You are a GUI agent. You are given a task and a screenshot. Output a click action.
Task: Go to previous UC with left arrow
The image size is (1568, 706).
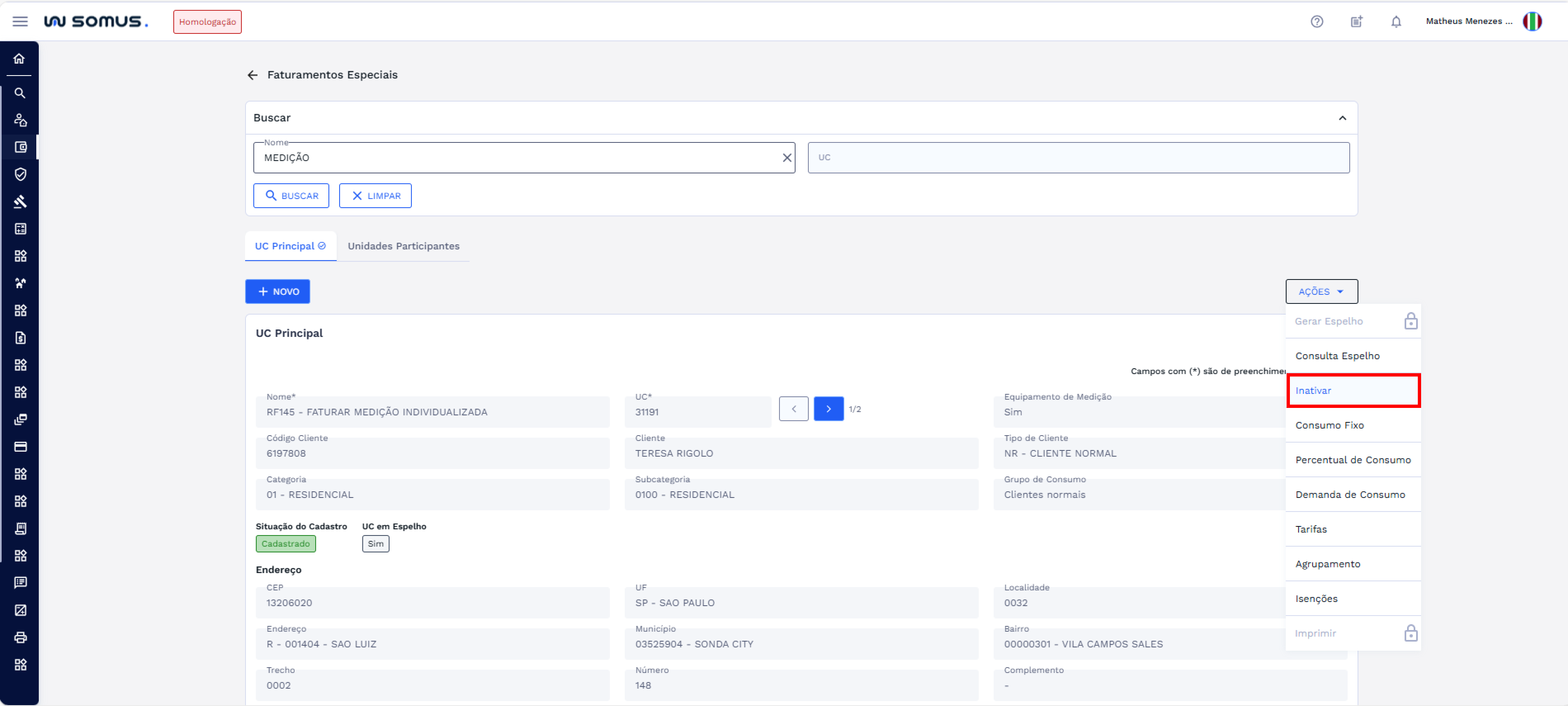[x=793, y=409]
